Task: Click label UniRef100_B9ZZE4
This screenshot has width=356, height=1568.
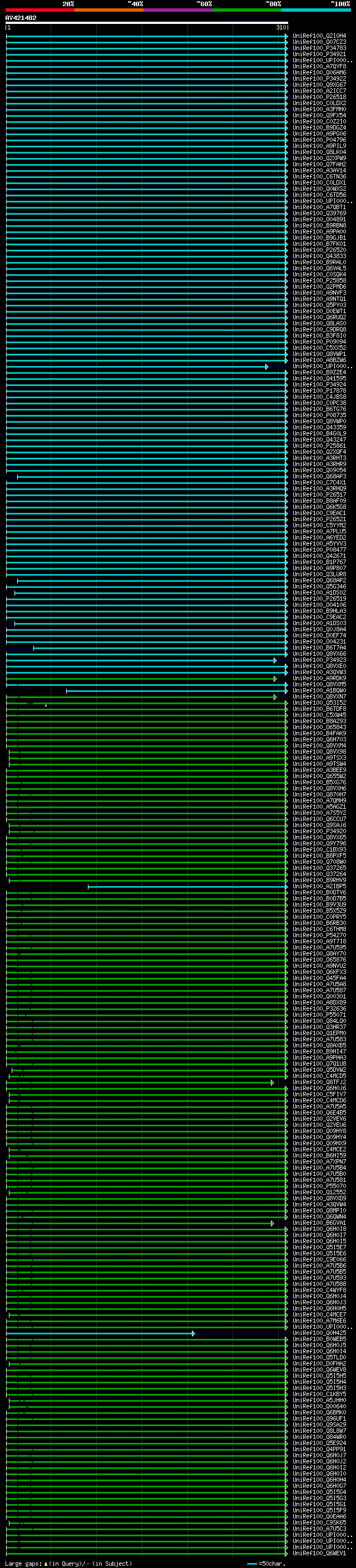Action: pos(319,373)
